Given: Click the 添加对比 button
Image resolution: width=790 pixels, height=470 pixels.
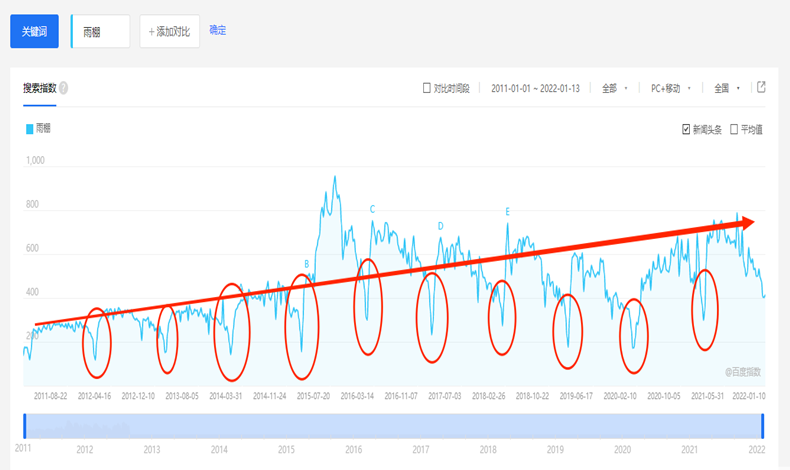Looking at the screenshot, I should pos(169,31).
